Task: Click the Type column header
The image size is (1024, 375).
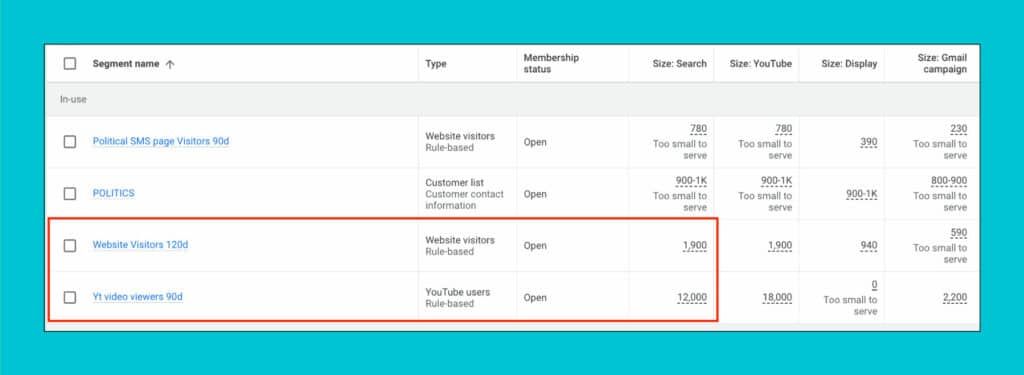Action: click(x=436, y=64)
